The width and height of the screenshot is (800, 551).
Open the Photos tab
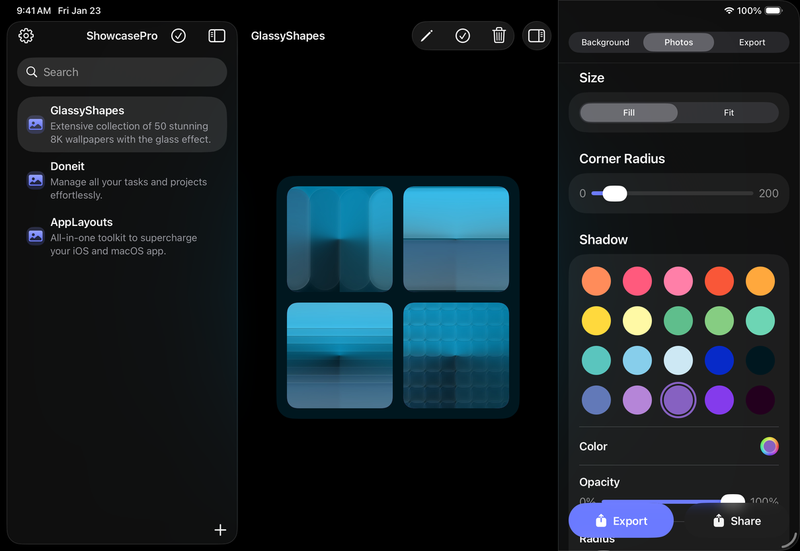coord(679,43)
